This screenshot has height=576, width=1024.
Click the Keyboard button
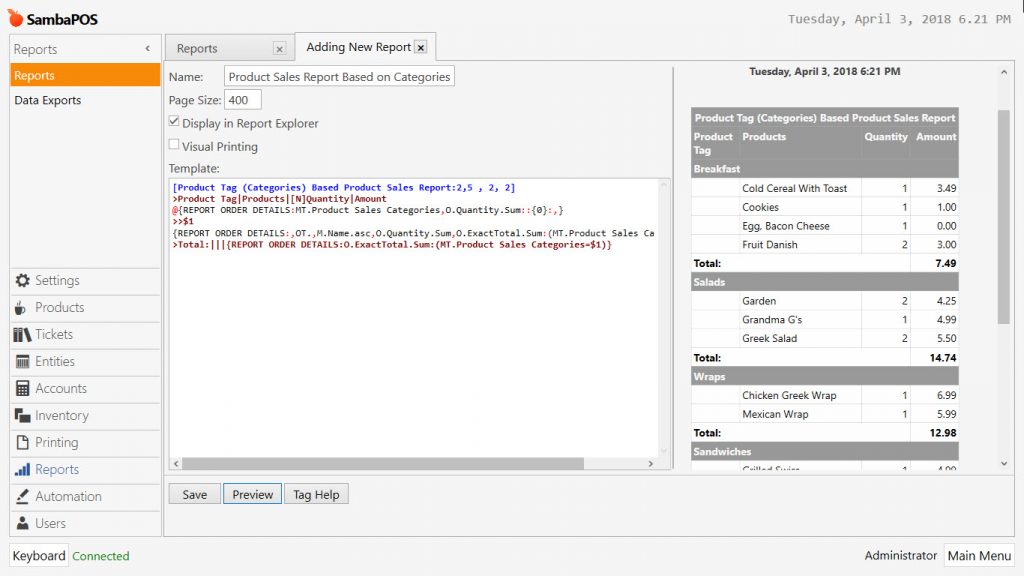tap(39, 556)
